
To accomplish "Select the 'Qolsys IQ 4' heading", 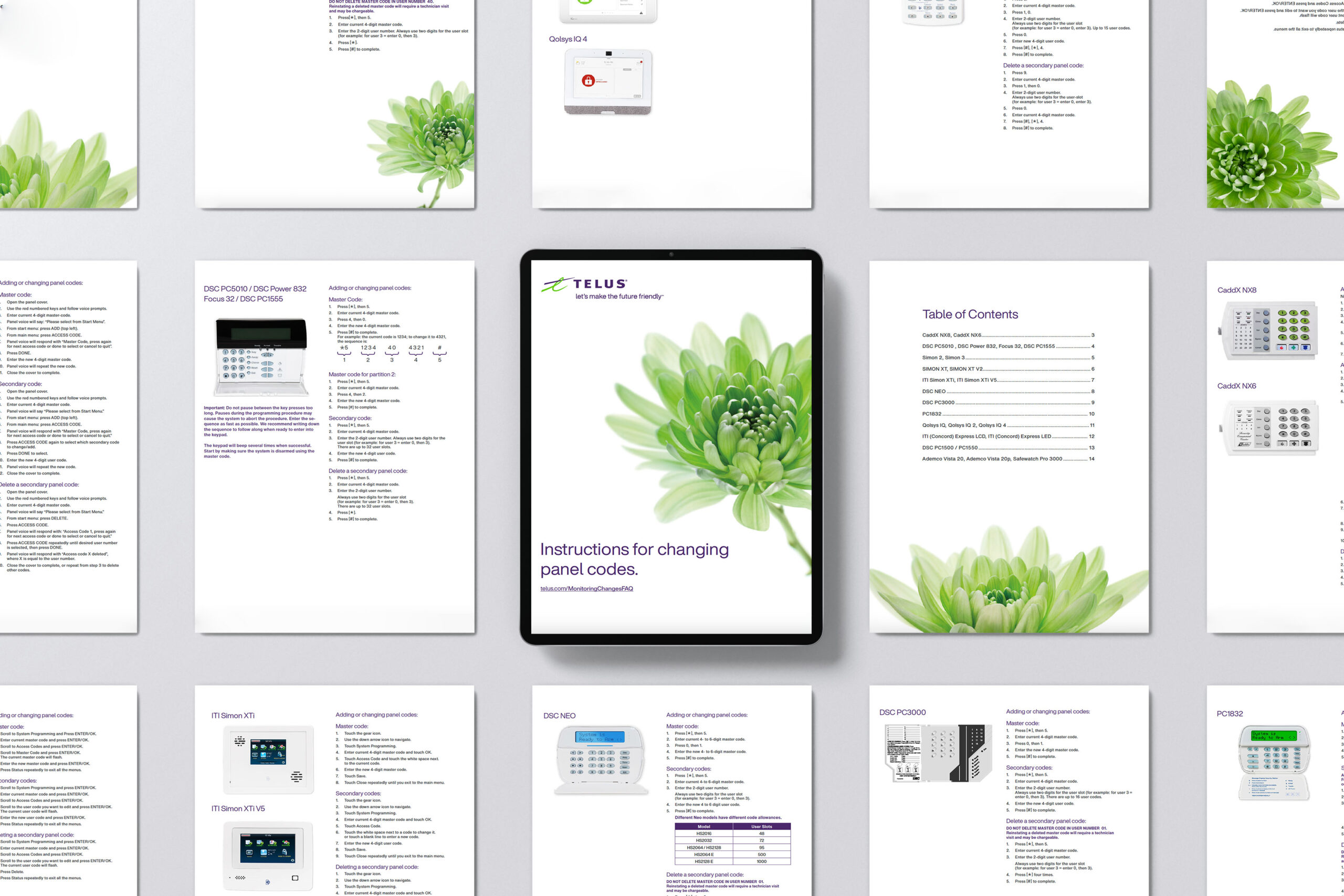I will click(x=568, y=39).
